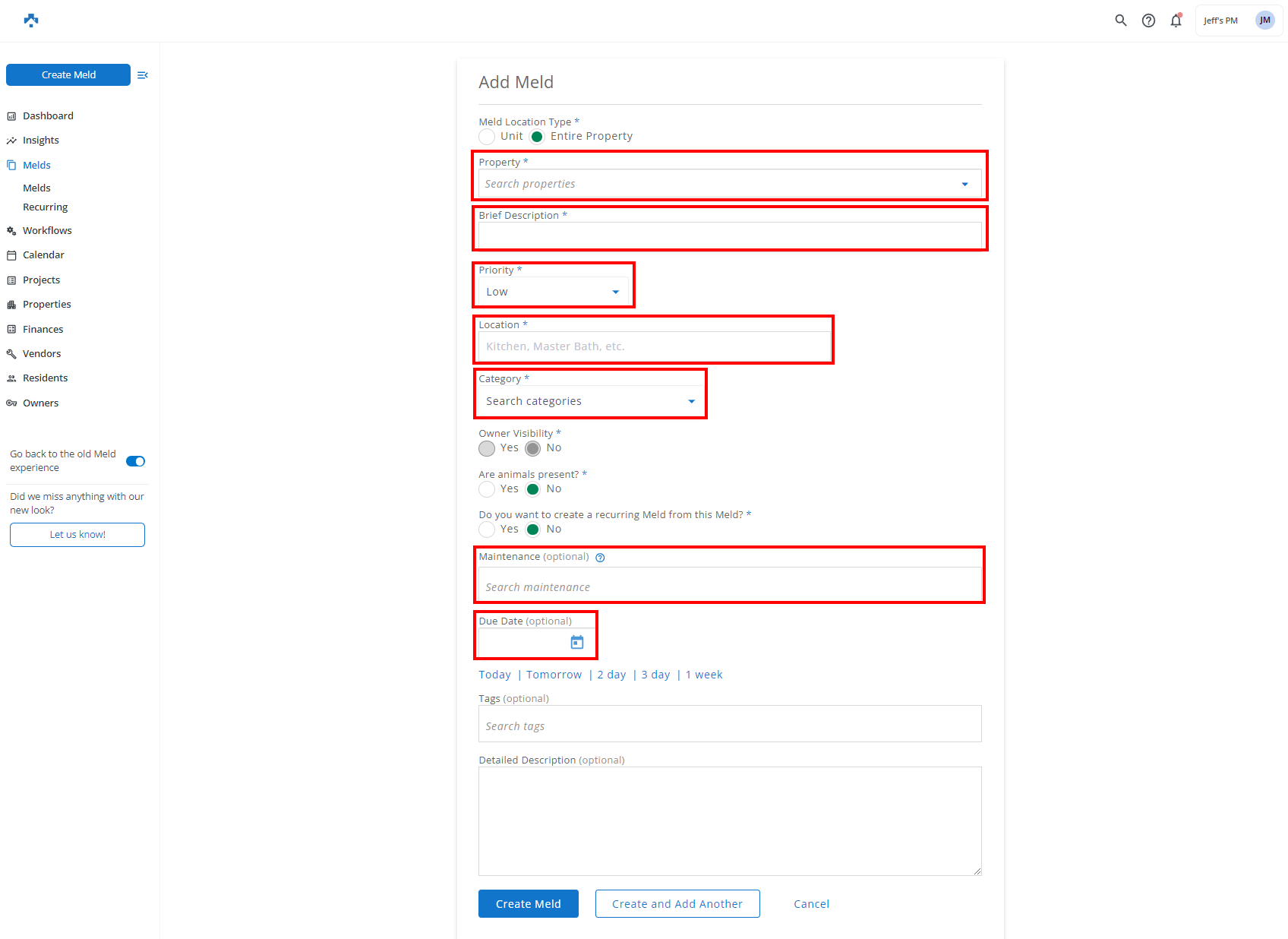Viewport: 1288px width, 939px height.
Task: Open the notifications bell
Action: 1176,21
